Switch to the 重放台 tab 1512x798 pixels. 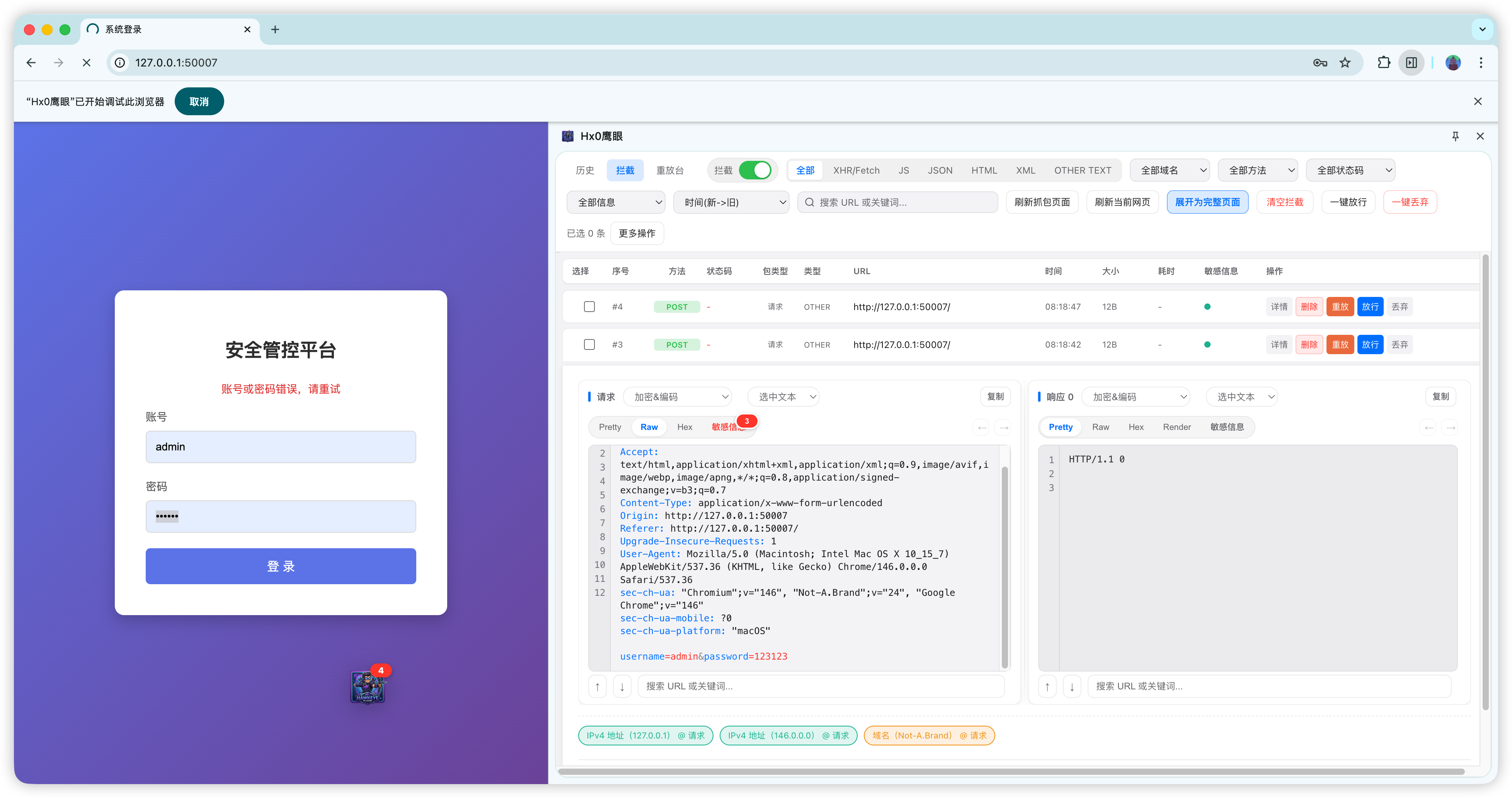tap(670, 170)
